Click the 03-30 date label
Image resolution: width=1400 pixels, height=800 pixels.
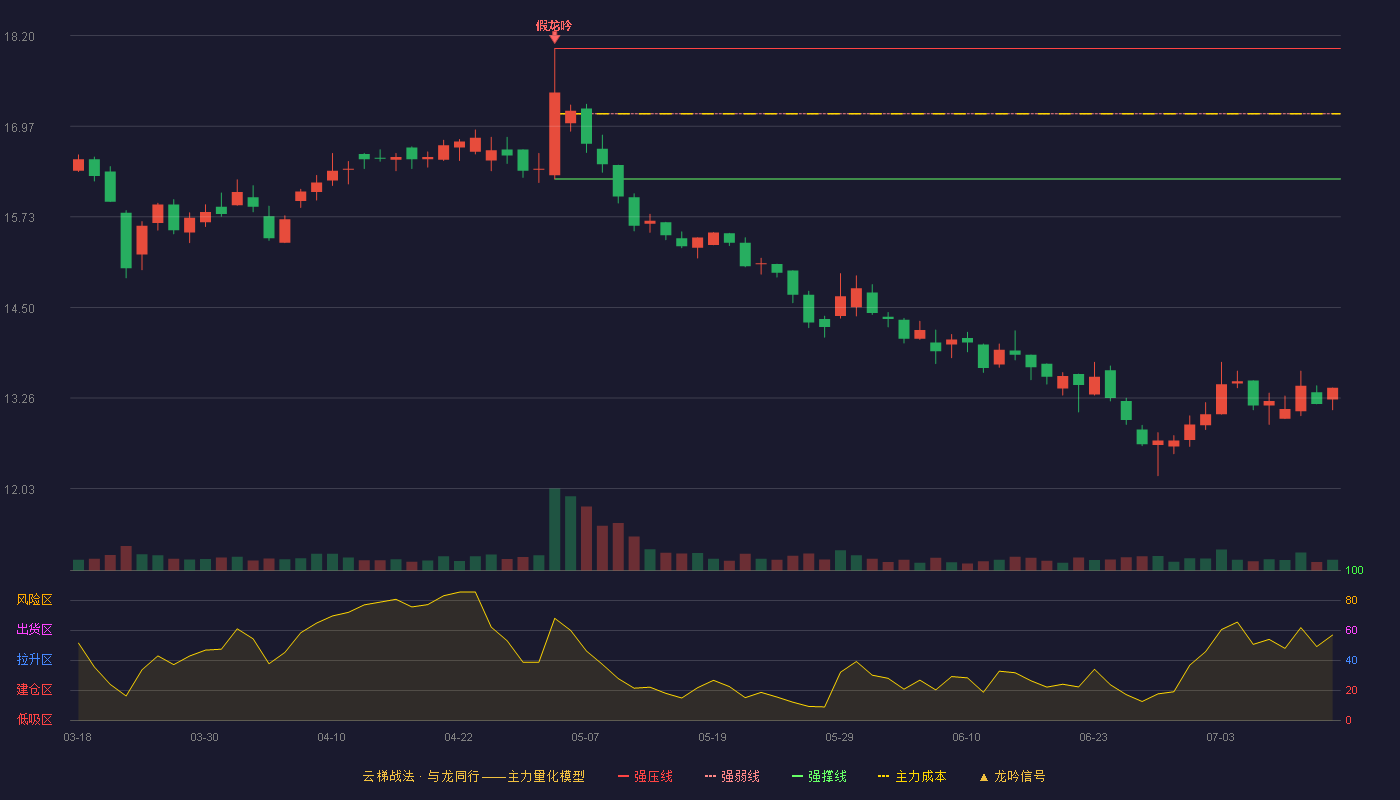tap(204, 737)
